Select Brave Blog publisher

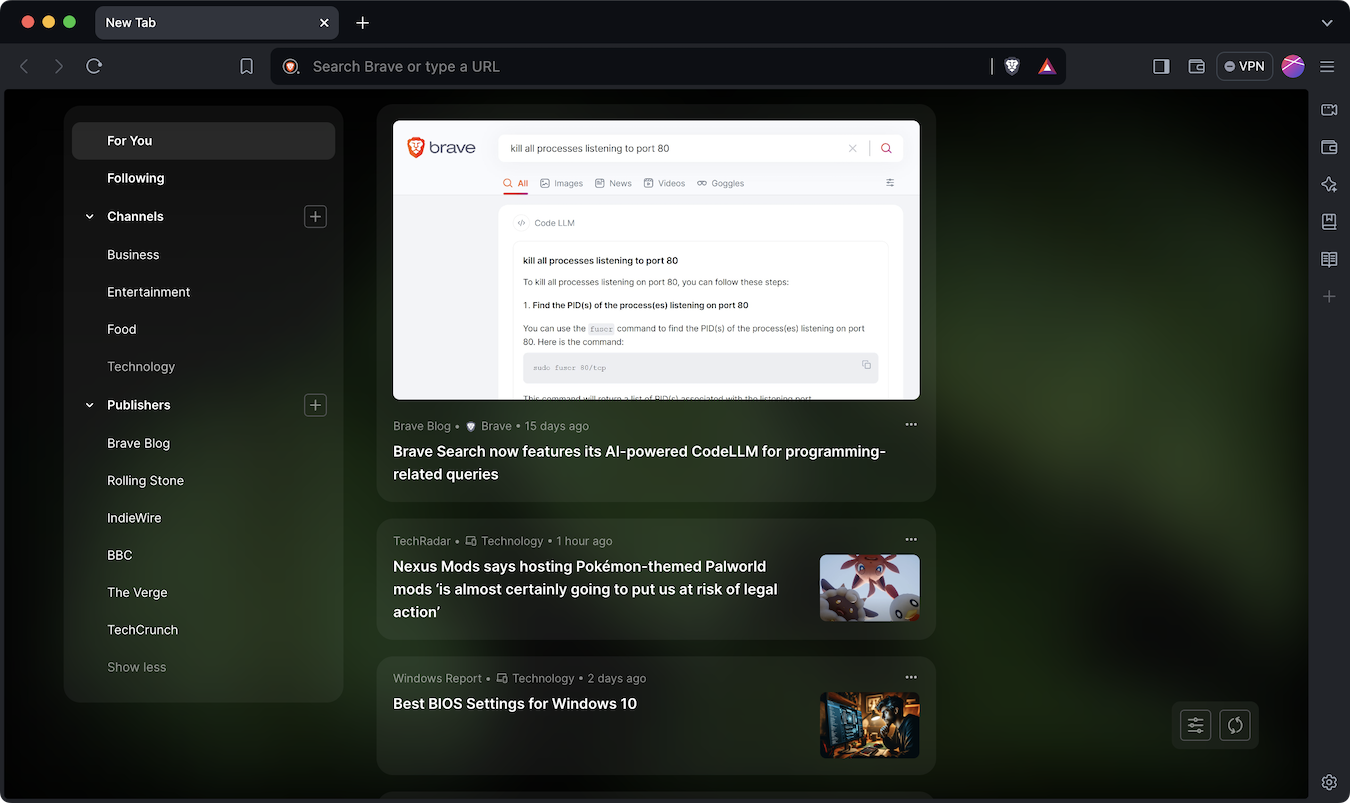(x=138, y=443)
